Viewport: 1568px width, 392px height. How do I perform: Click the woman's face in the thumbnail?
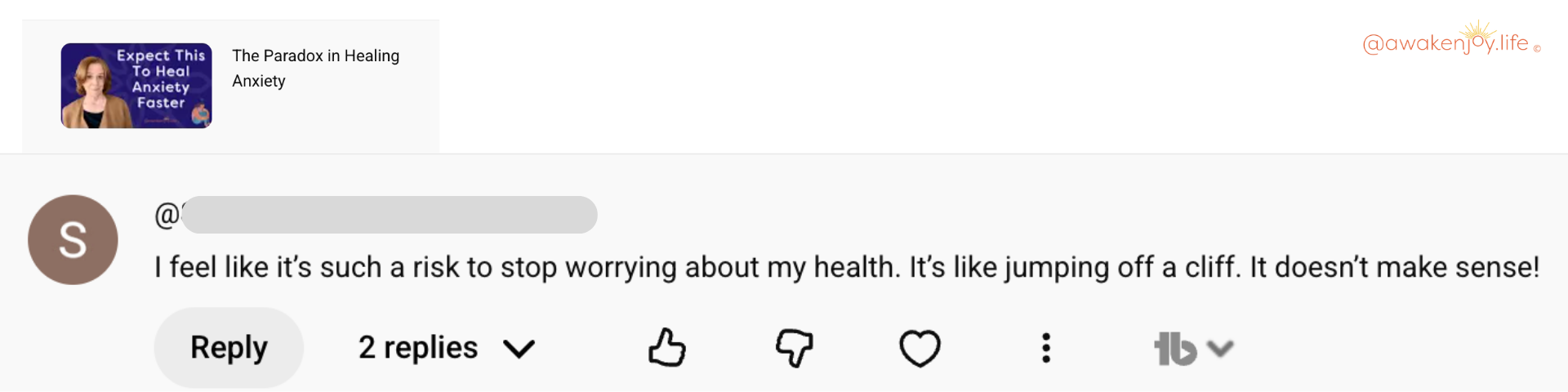click(90, 79)
